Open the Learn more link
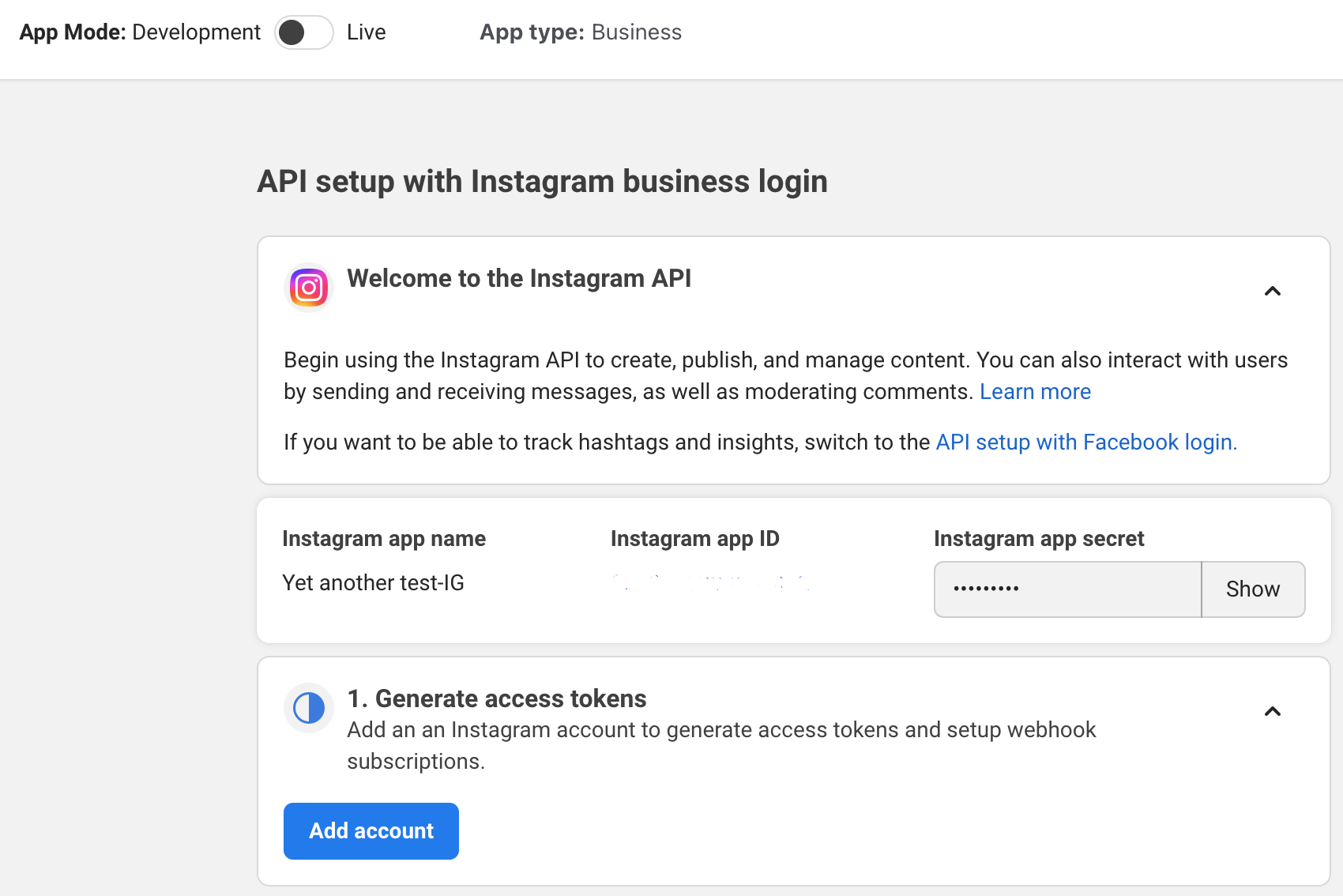The width and height of the screenshot is (1343, 896). (x=1035, y=391)
